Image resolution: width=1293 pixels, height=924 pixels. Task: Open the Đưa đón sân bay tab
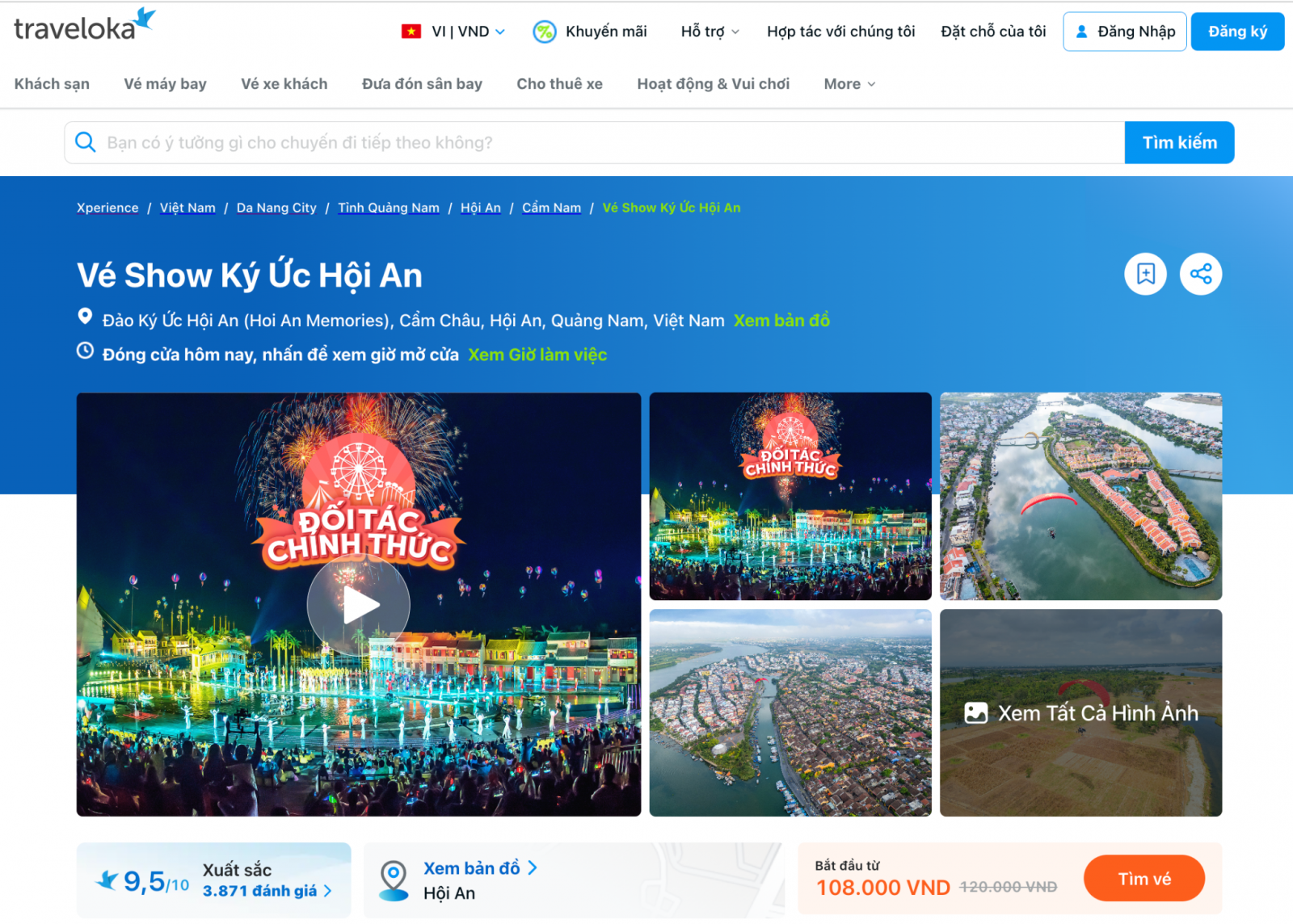(x=422, y=84)
